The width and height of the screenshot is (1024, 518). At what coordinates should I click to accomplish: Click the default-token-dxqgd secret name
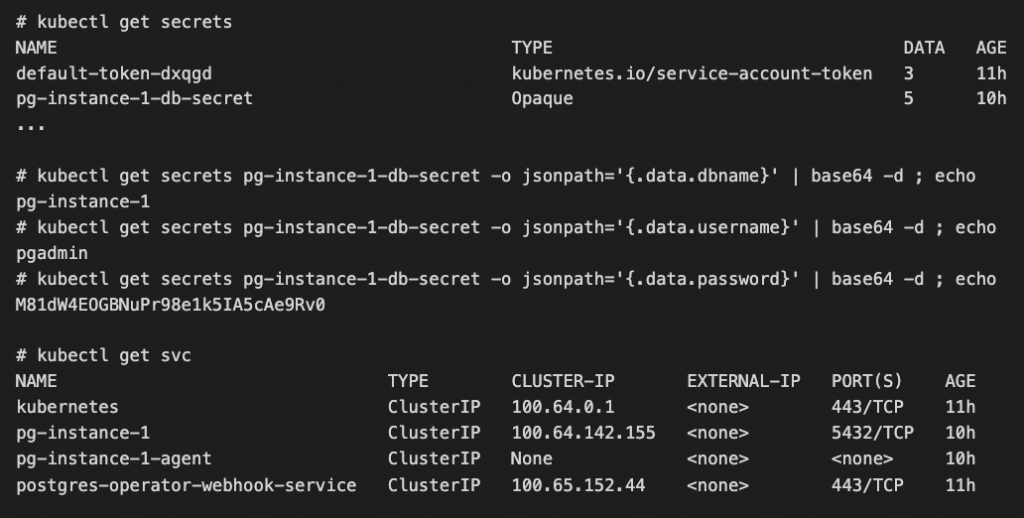(114, 73)
